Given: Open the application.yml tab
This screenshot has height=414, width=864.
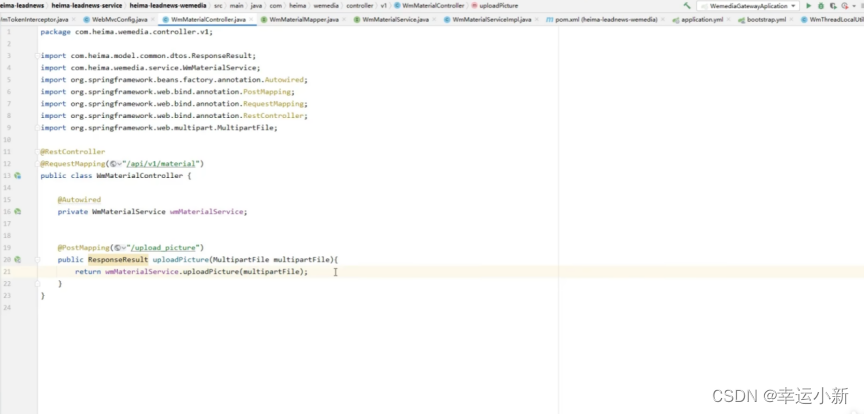Looking at the screenshot, I should [x=702, y=19].
